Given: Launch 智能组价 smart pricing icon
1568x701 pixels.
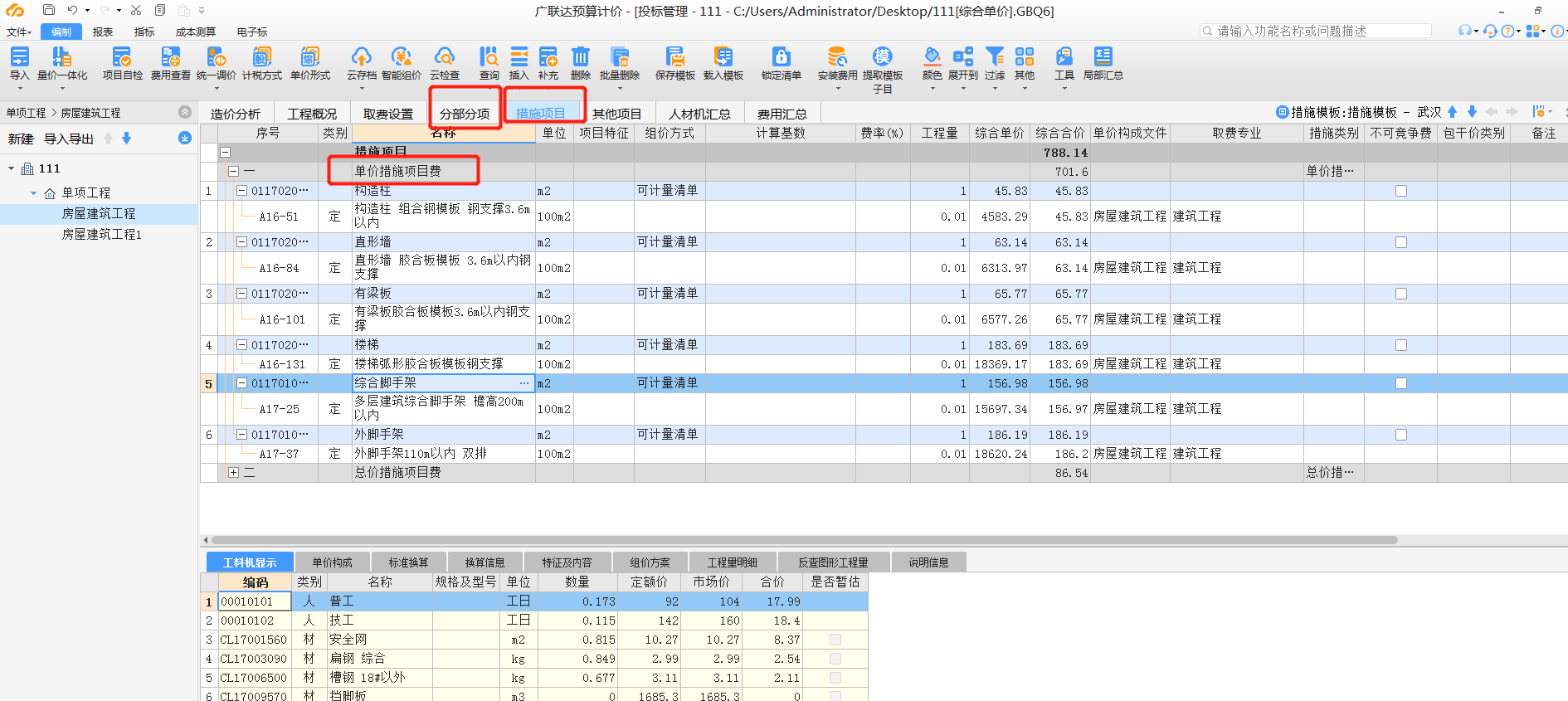Looking at the screenshot, I should pyautogui.click(x=401, y=56).
